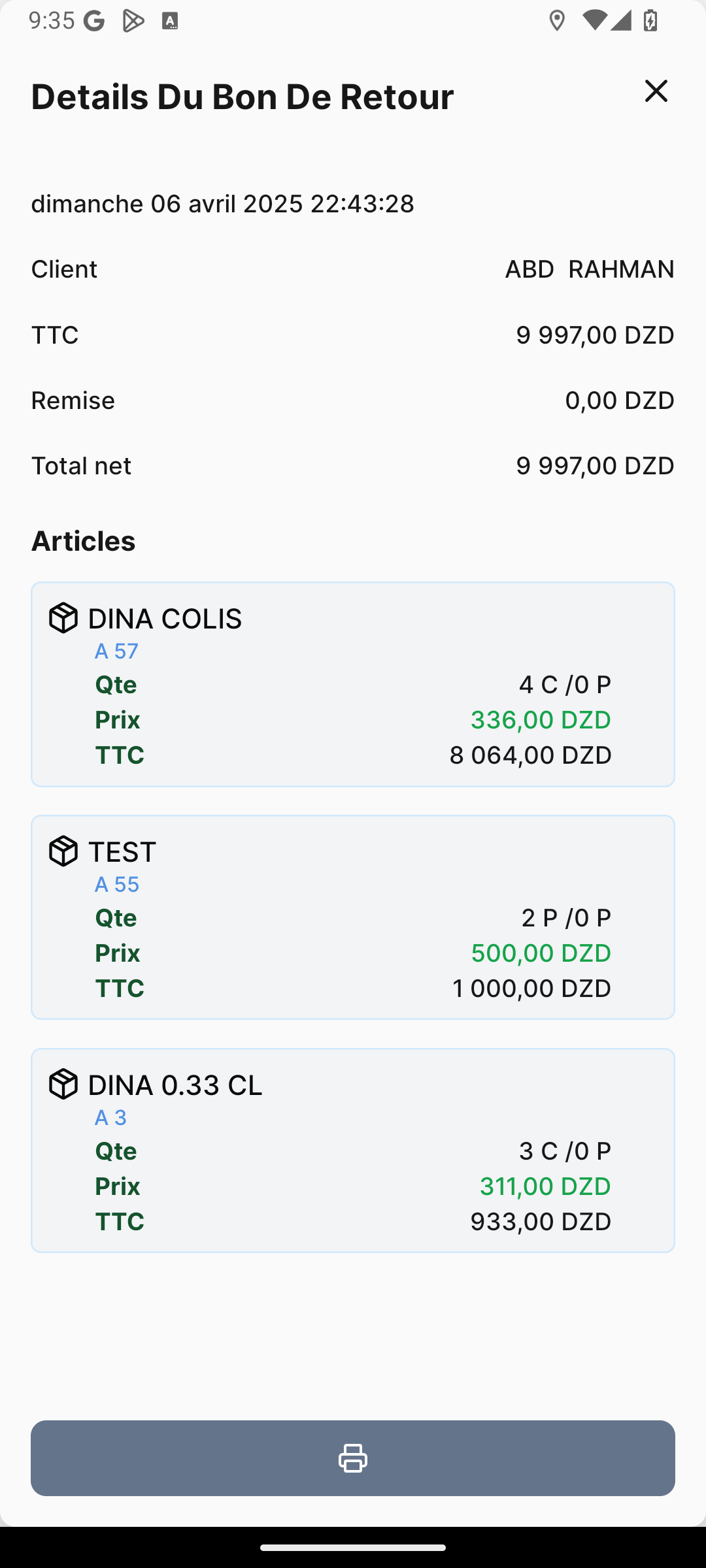Screen dimensions: 706x1568
Task: Tap the Wi-Fi signal icon
Action: 594,21
